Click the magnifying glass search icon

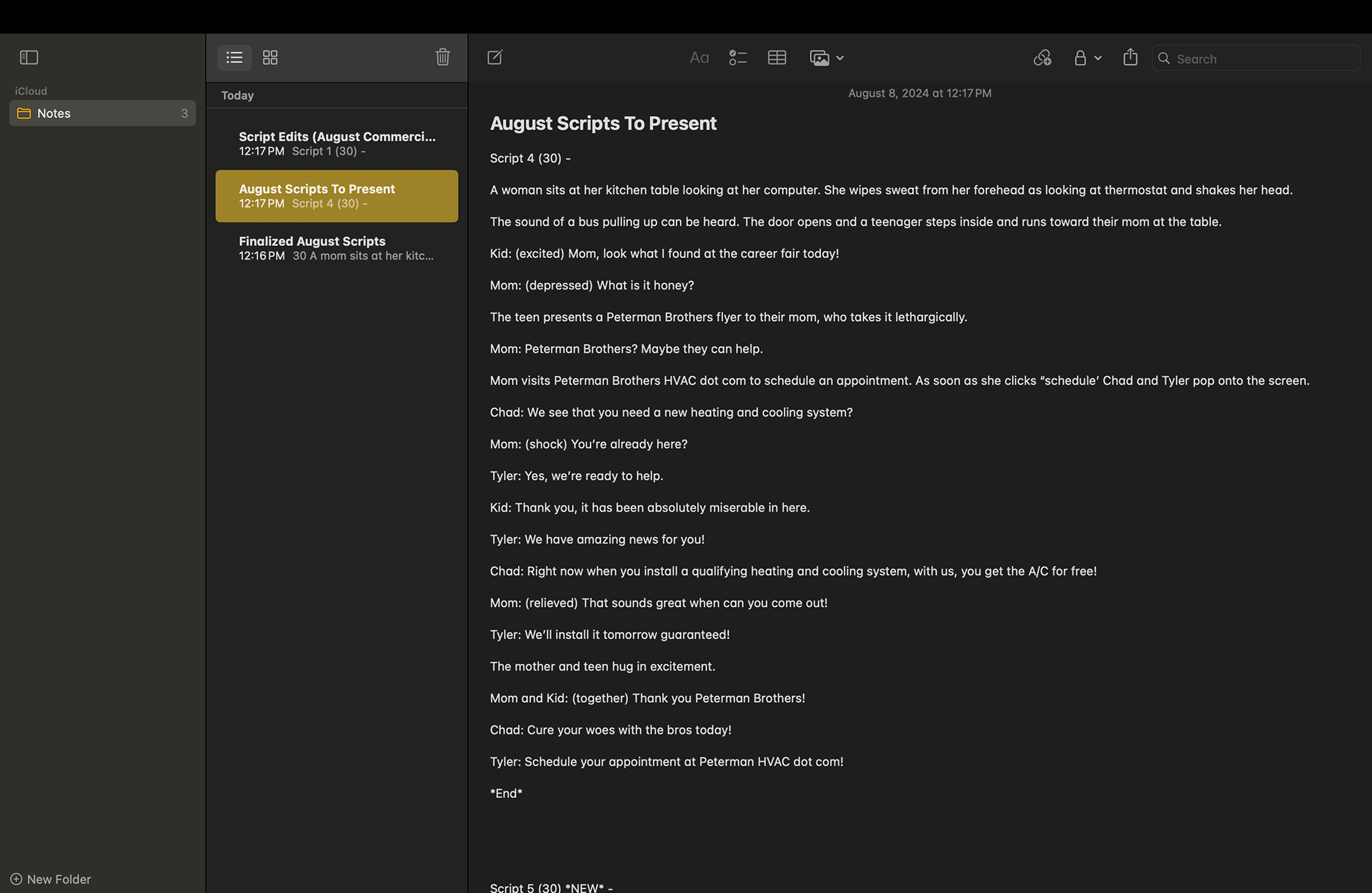click(1164, 59)
